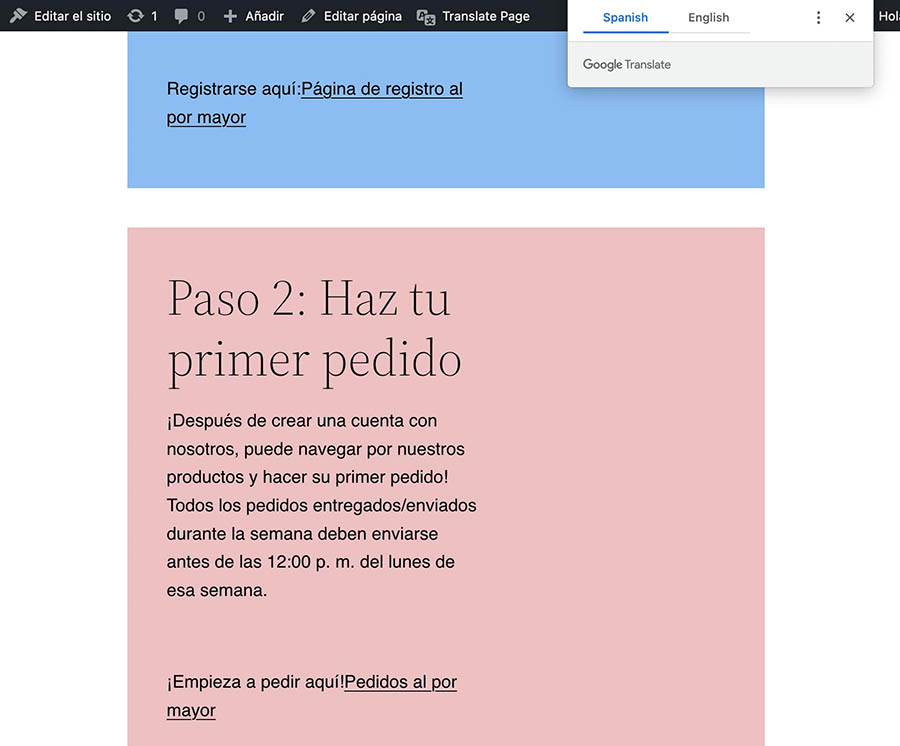
Task: Click the plus icon beside Añadir
Action: point(230,16)
